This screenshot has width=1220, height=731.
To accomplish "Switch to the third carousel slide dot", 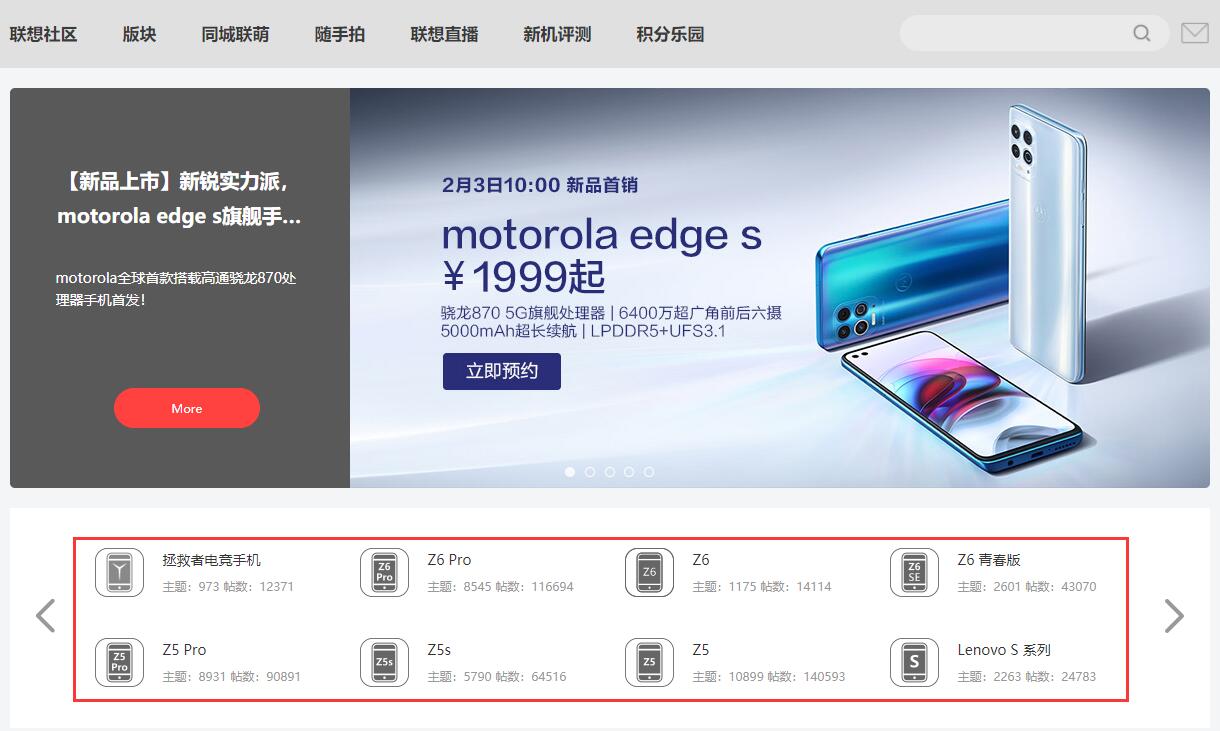I will point(609,472).
